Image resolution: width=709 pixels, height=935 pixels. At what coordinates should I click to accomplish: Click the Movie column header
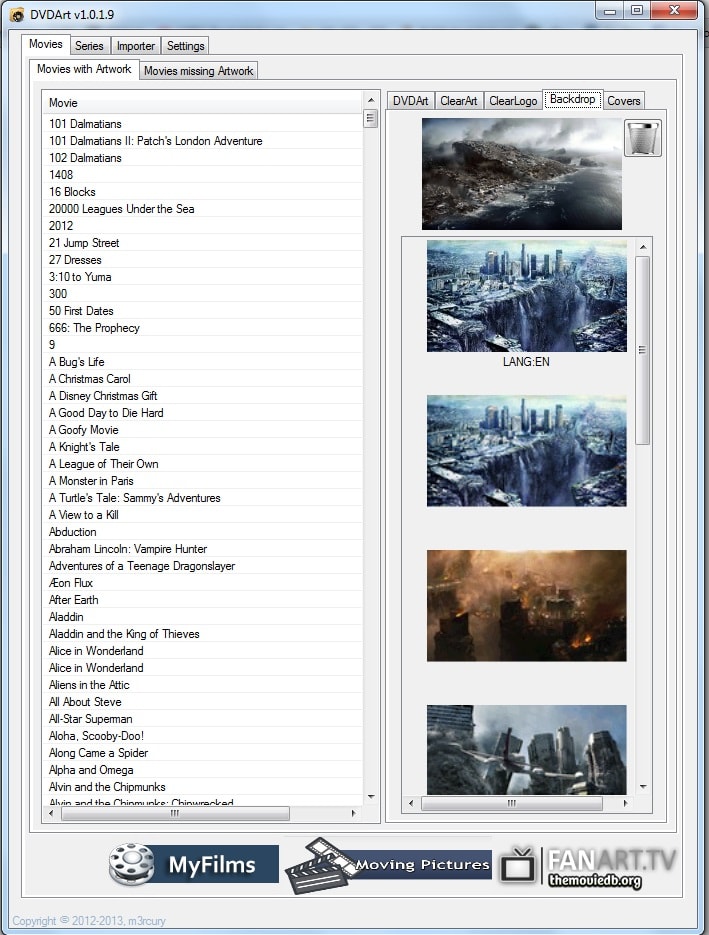(x=200, y=103)
